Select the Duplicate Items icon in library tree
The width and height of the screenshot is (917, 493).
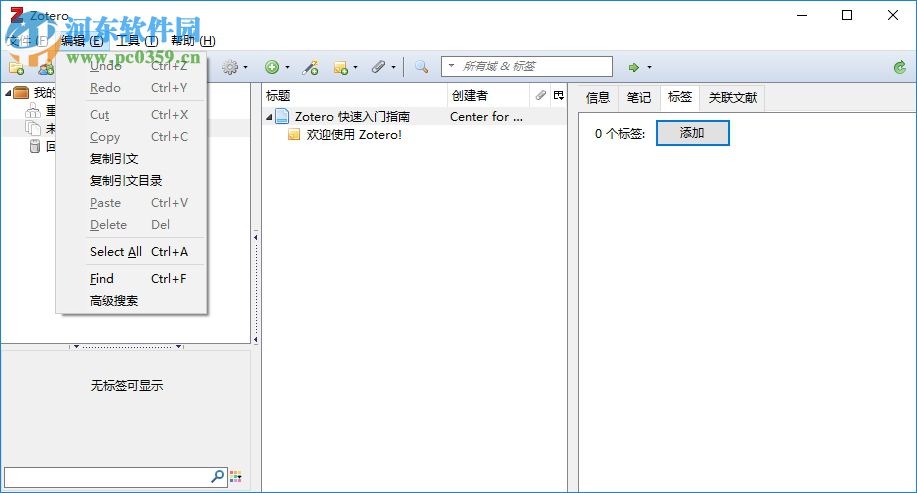[33, 111]
